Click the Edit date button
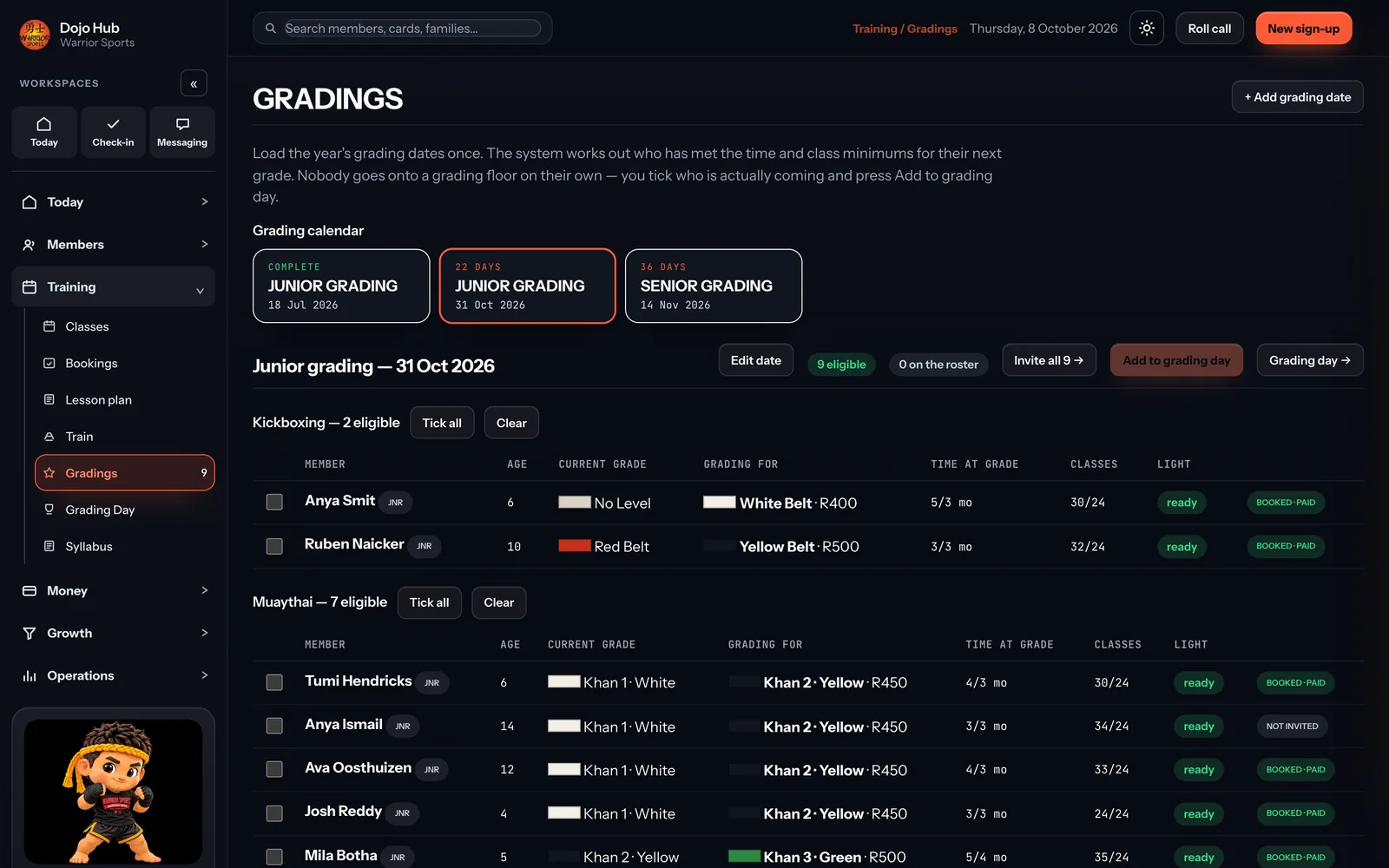 pyautogui.click(x=756, y=360)
